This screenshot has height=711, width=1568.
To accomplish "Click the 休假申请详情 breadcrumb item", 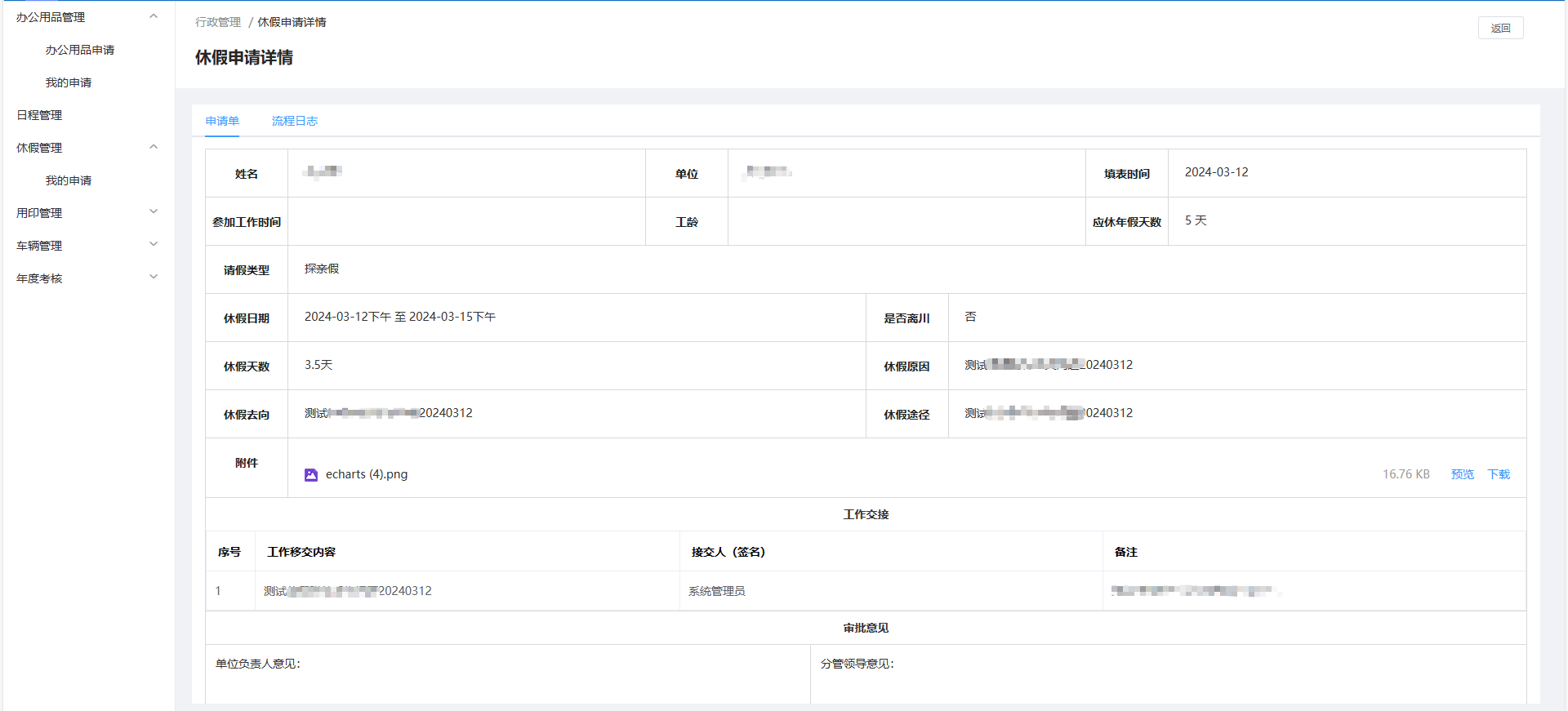I will [292, 22].
